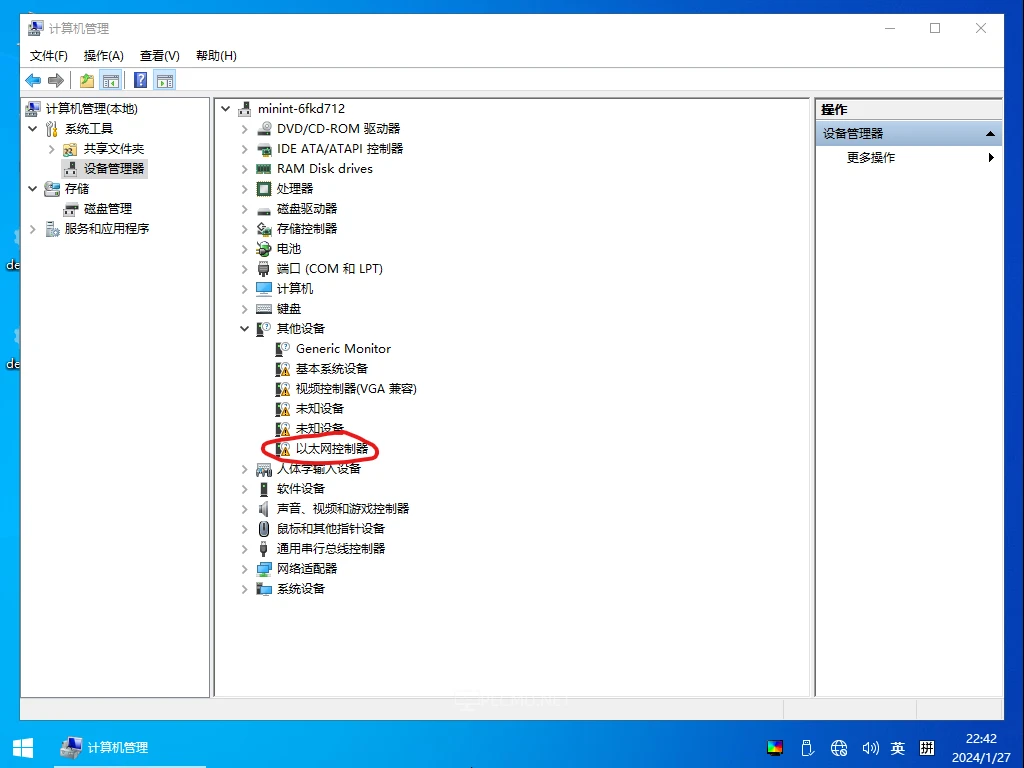Click the IDE ATA/ATAPI controller icon
Image resolution: width=1024 pixels, height=768 pixels.
tap(264, 149)
